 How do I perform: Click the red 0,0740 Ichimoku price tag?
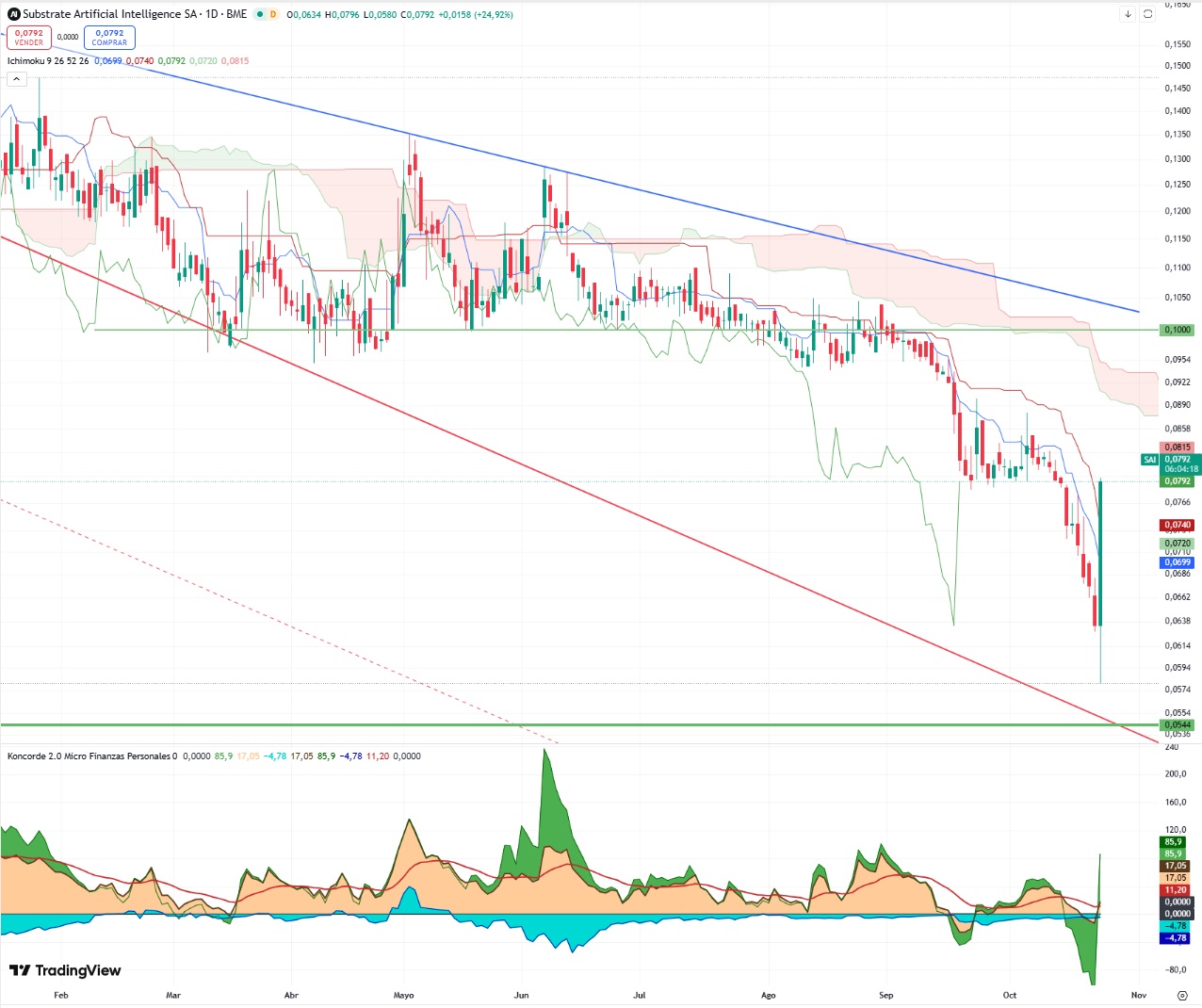(1178, 525)
